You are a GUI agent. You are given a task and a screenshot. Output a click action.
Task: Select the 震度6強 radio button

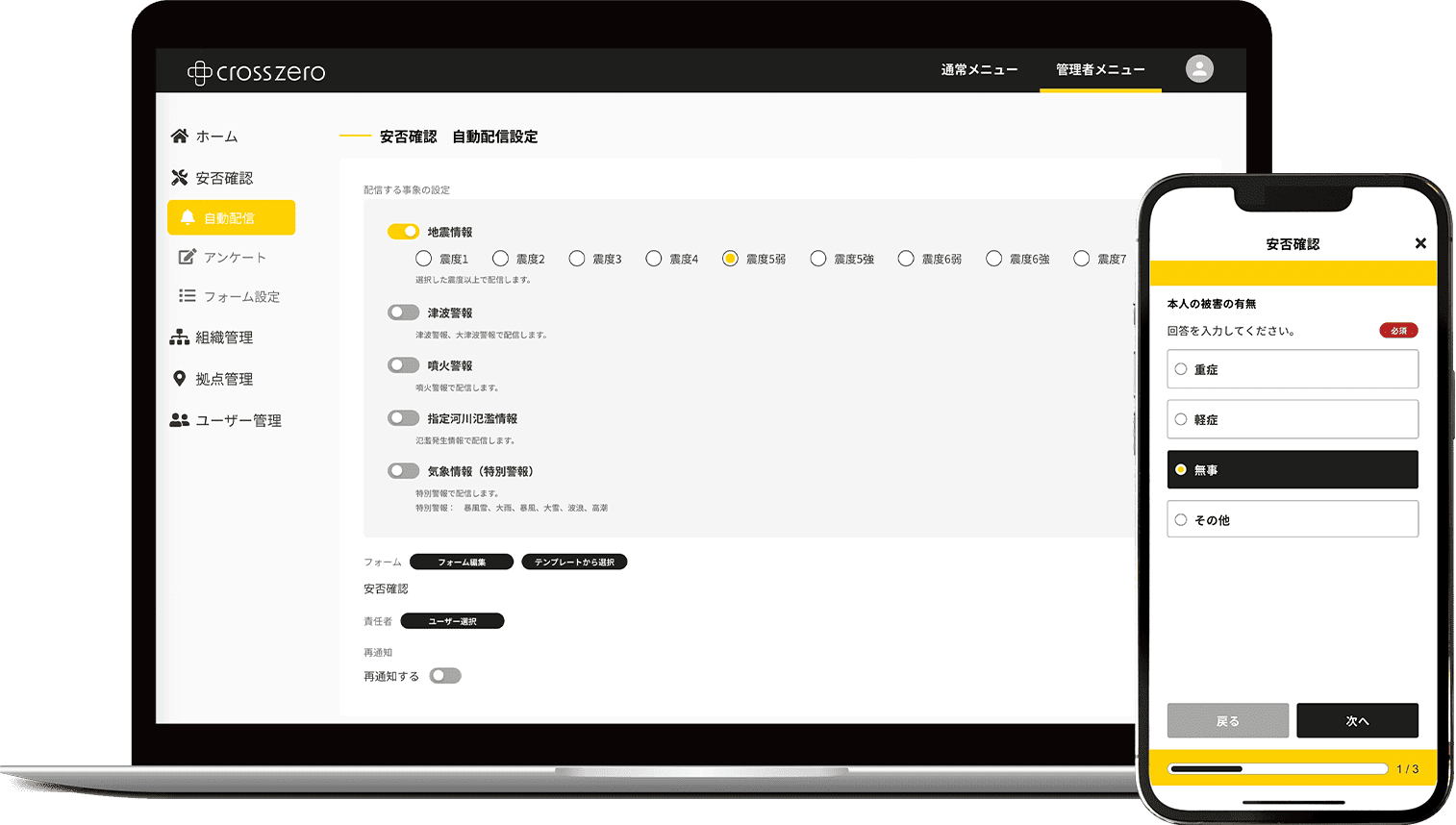pyautogui.click(x=992, y=258)
